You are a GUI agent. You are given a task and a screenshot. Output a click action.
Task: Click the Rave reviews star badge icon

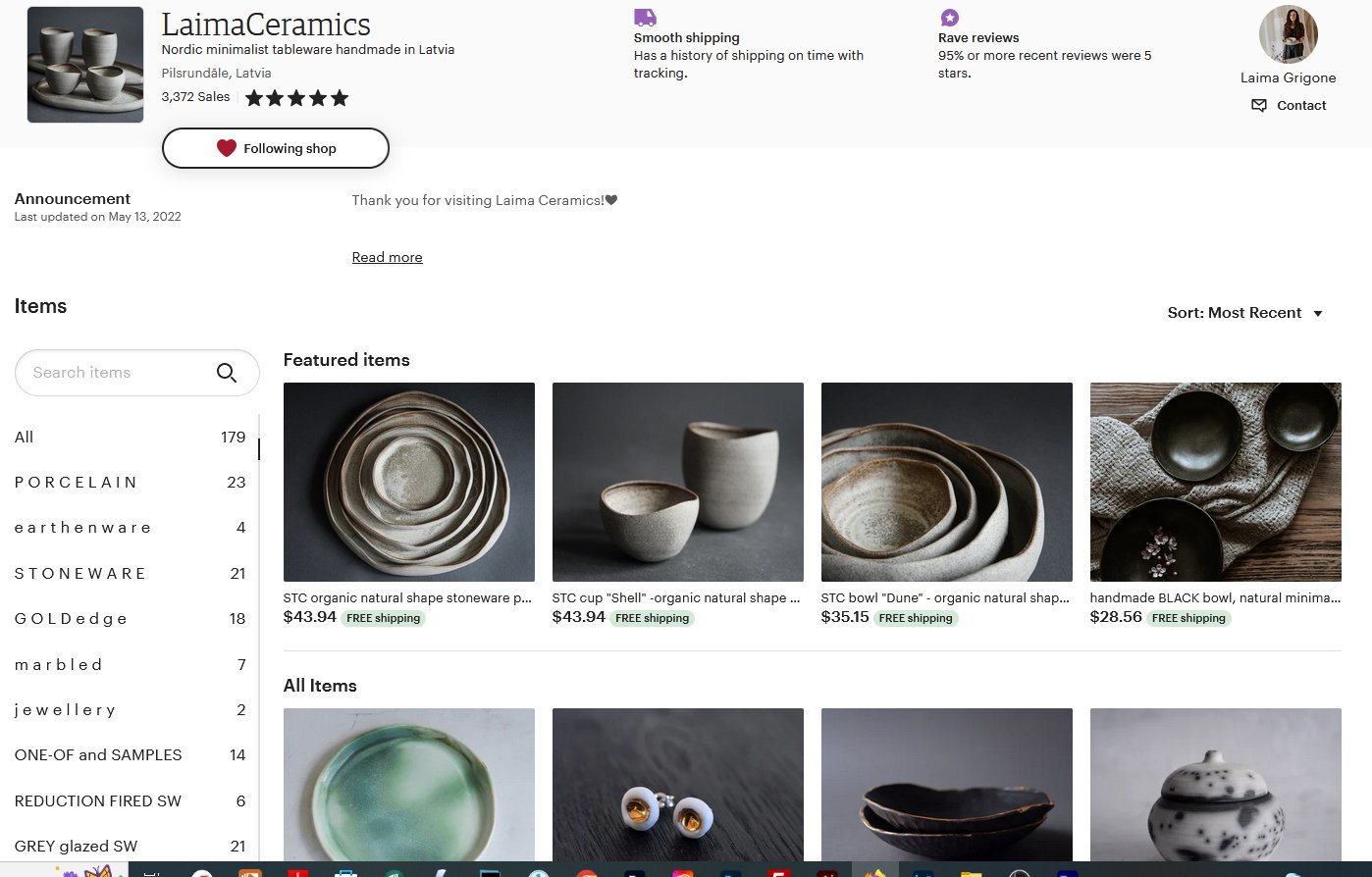coord(949,17)
